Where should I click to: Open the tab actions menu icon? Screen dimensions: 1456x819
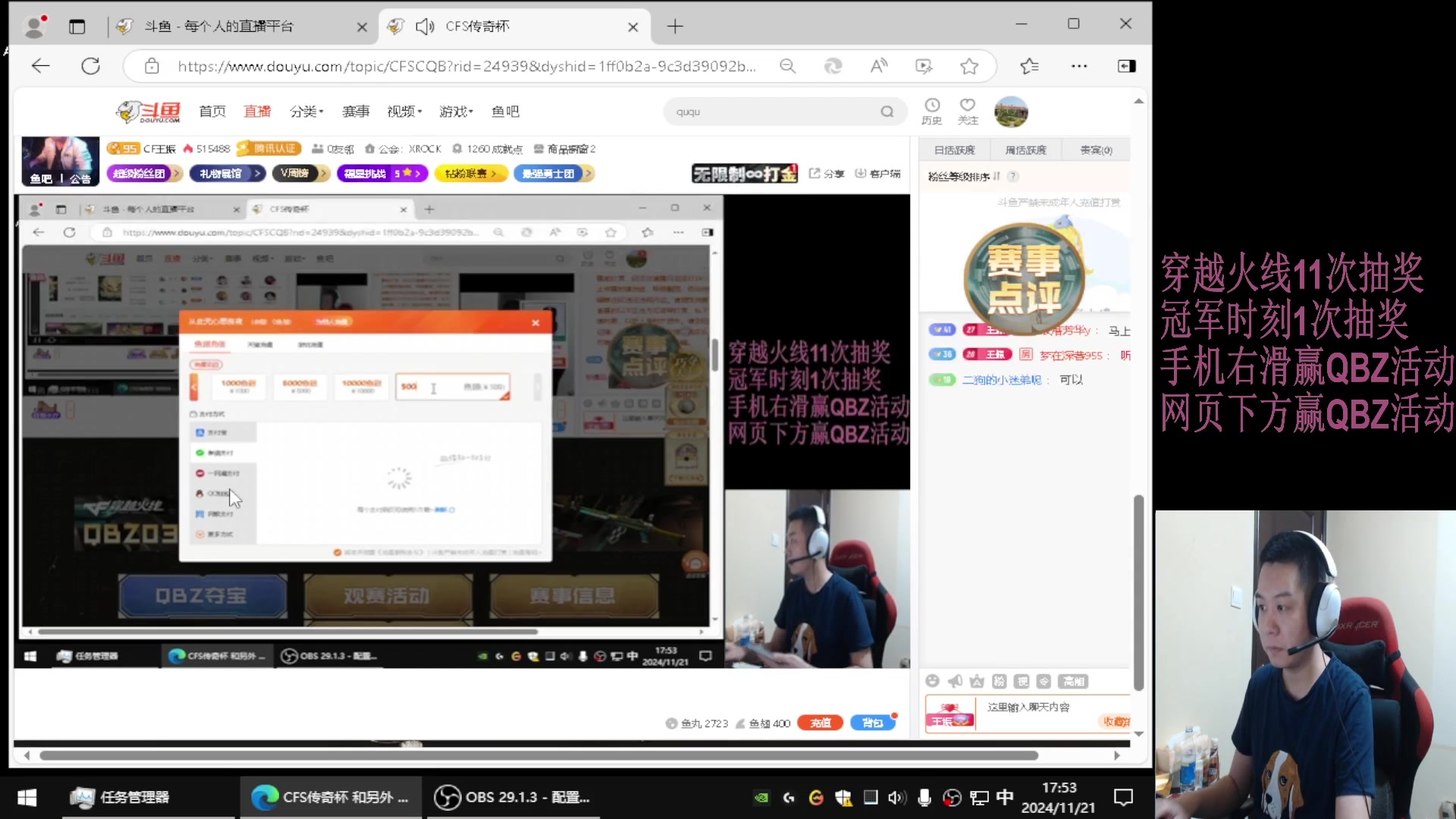coord(77,27)
